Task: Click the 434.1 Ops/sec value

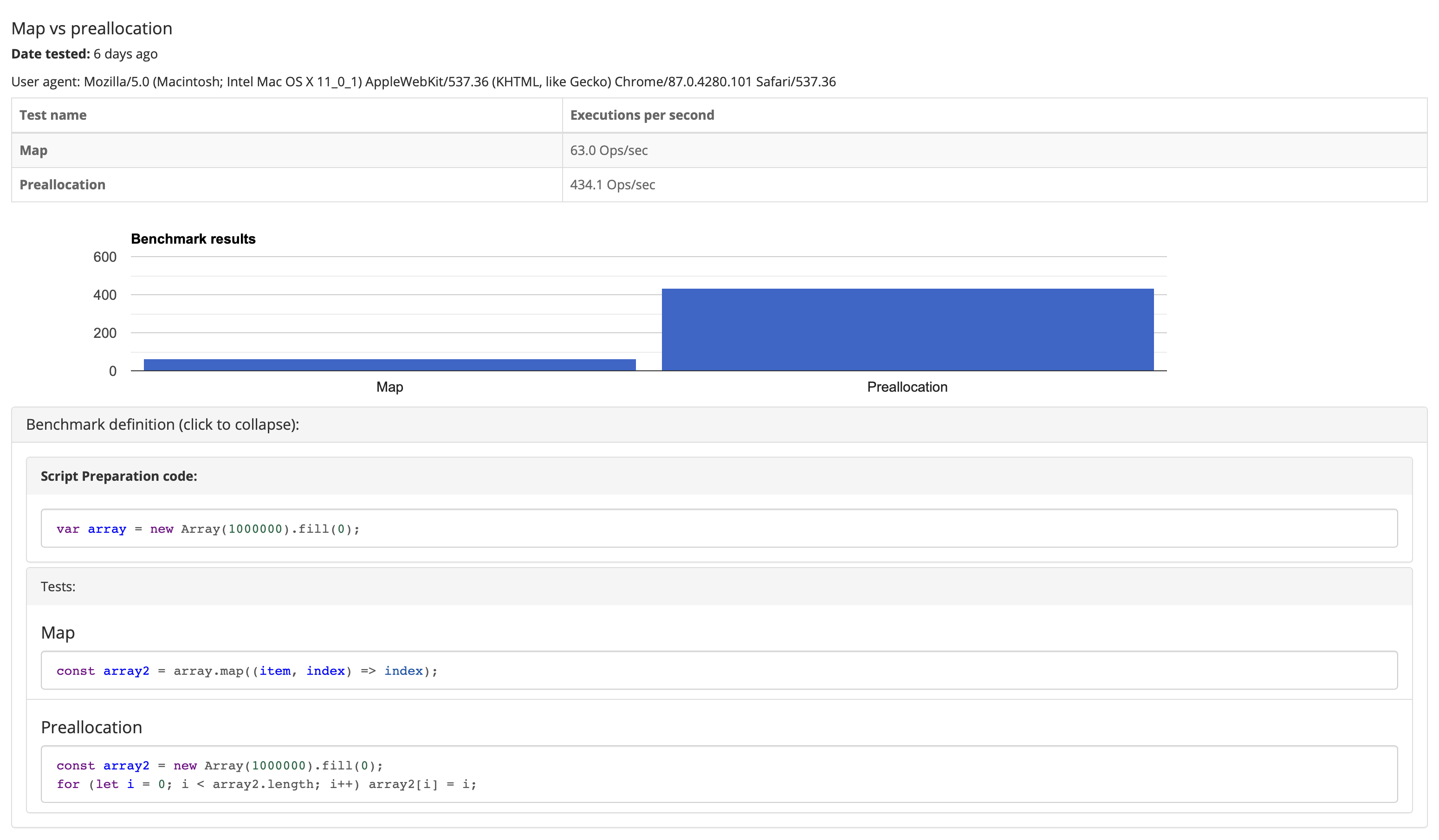Action: (612, 184)
